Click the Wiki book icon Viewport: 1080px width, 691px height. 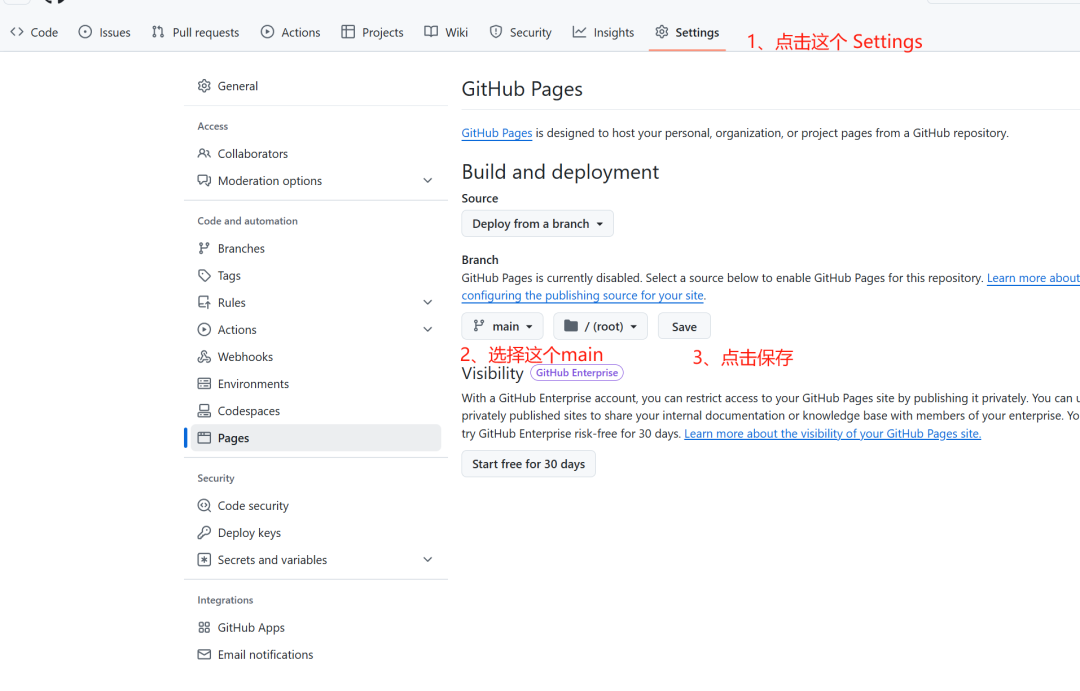pyautogui.click(x=431, y=32)
